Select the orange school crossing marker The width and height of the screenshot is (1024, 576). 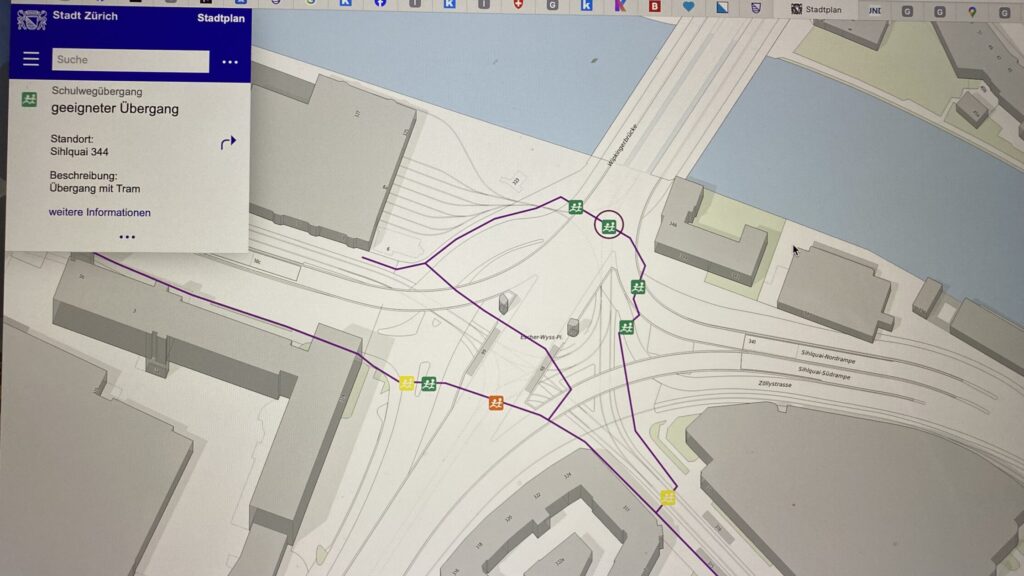tap(496, 403)
